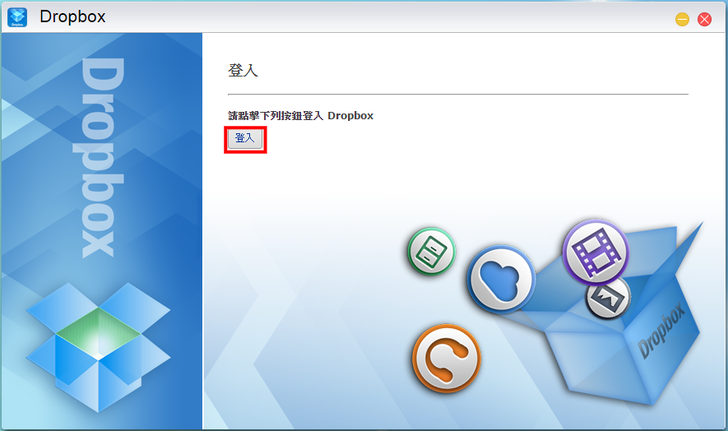Click the Dropbox title text in title bar

pyautogui.click(x=72, y=17)
